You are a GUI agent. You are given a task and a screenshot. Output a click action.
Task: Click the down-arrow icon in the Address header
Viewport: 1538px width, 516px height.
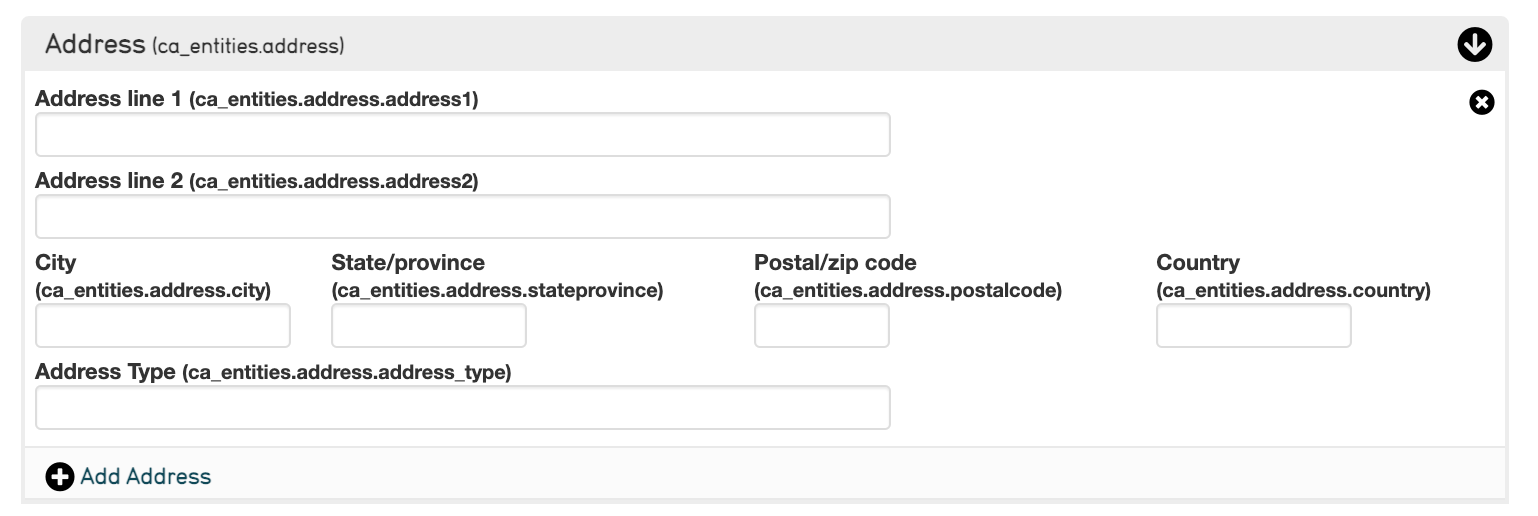(x=1474, y=44)
